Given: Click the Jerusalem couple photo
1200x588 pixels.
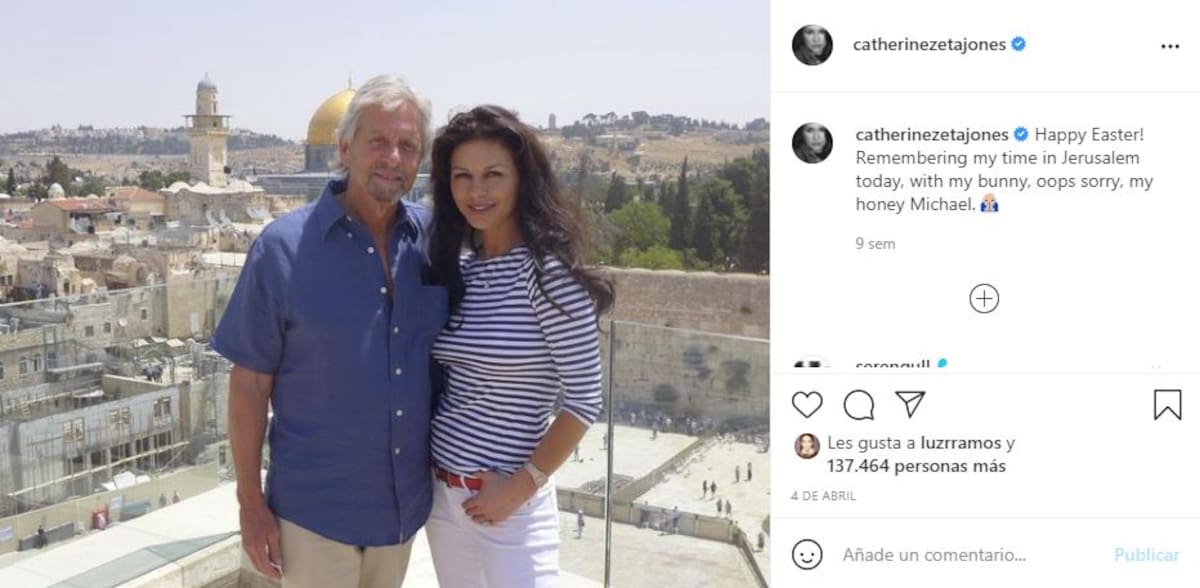Looking at the screenshot, I should point(385,294).
